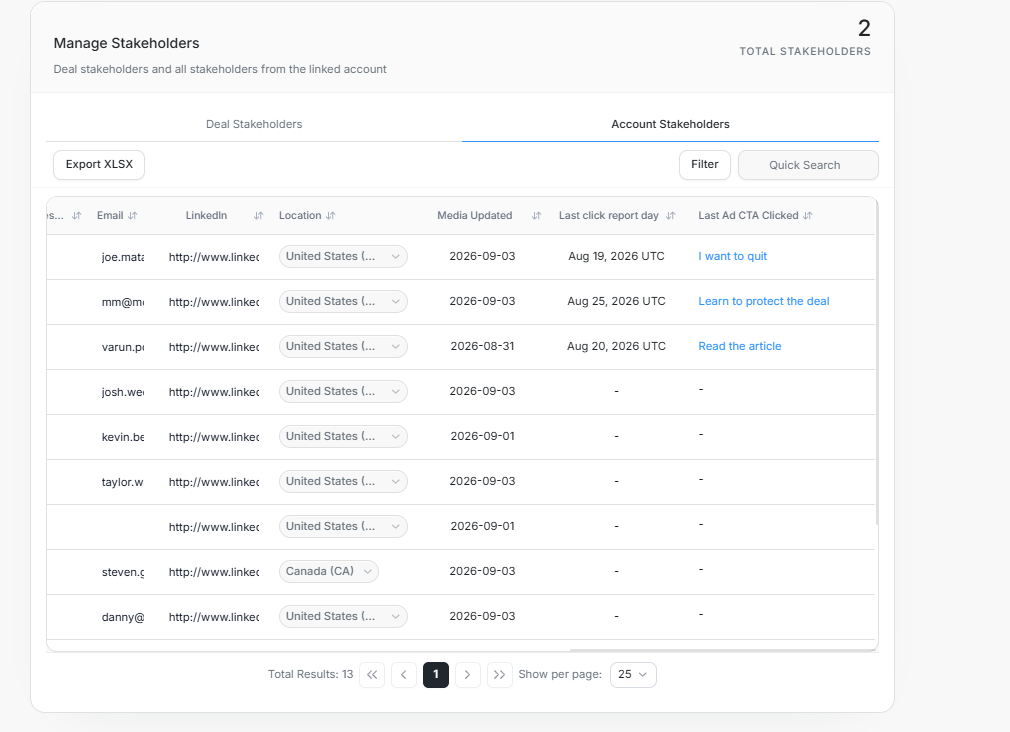
Task: Open 'Learn to protect the deal' link
Action: [764, 302]
